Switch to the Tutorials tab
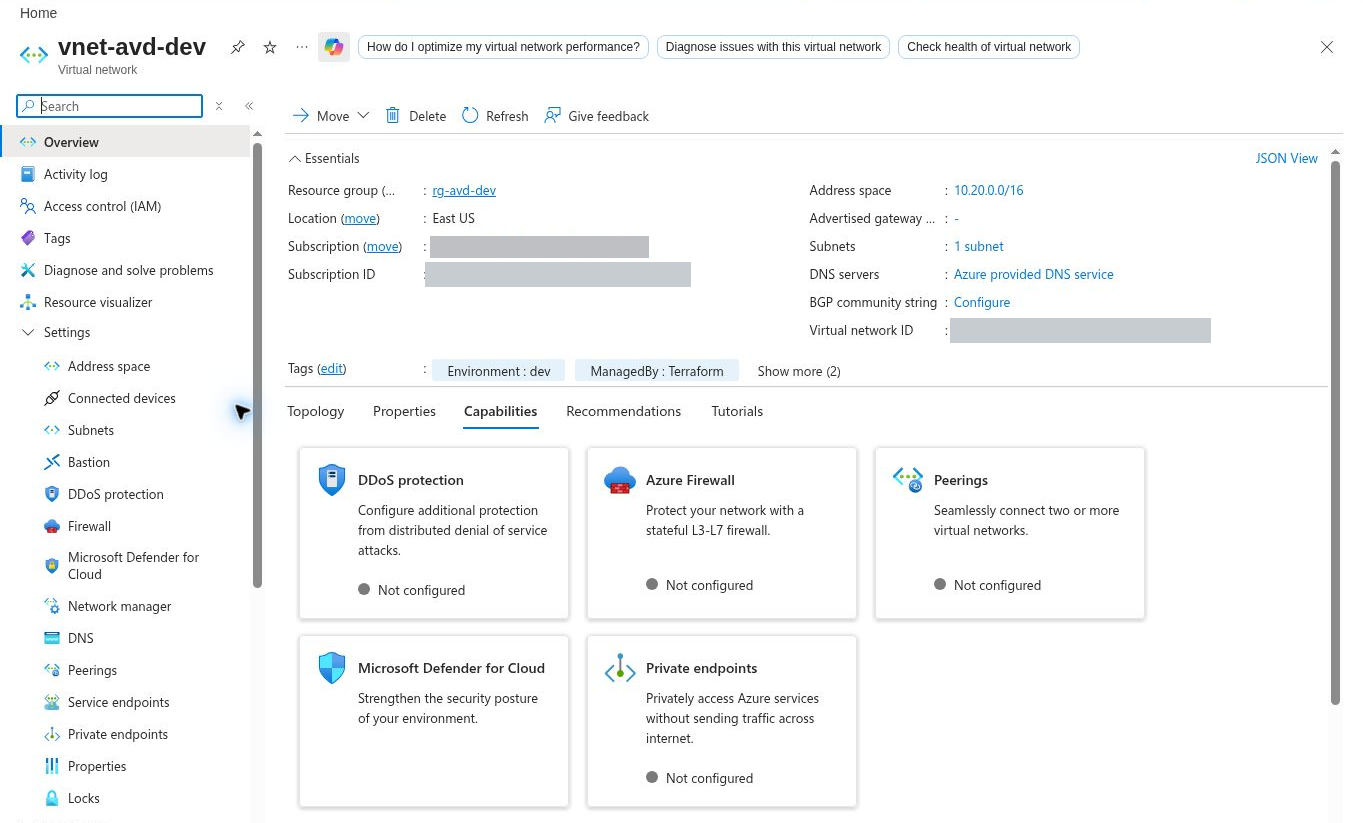1363x823 pixels. tap(737, 411)
